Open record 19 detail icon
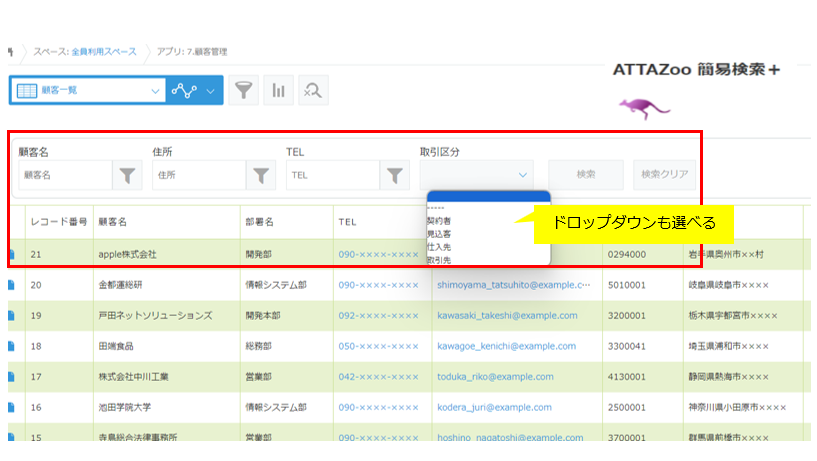817x461 pixels. point(11,315)
